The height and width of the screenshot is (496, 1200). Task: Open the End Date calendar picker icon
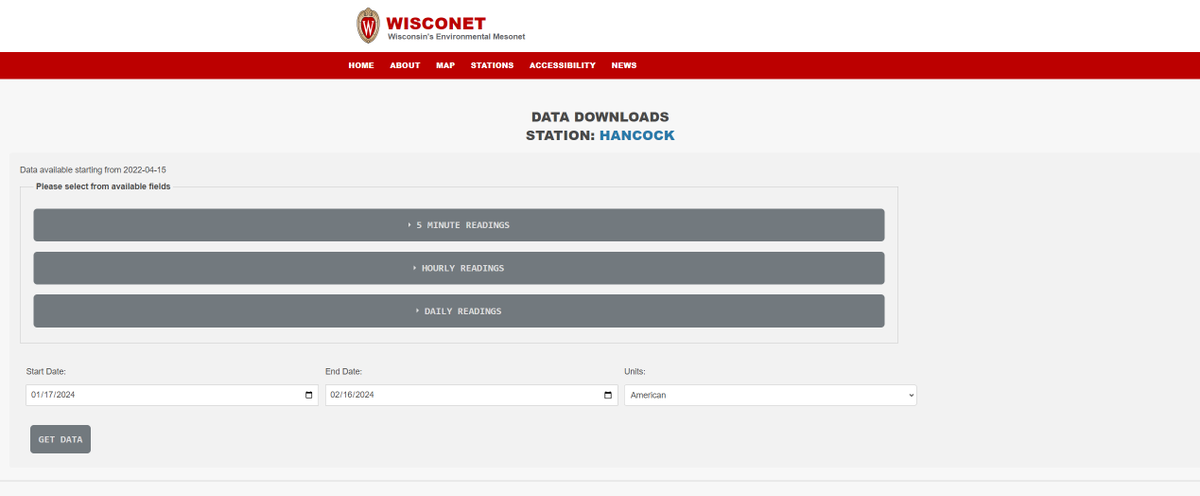608,395
